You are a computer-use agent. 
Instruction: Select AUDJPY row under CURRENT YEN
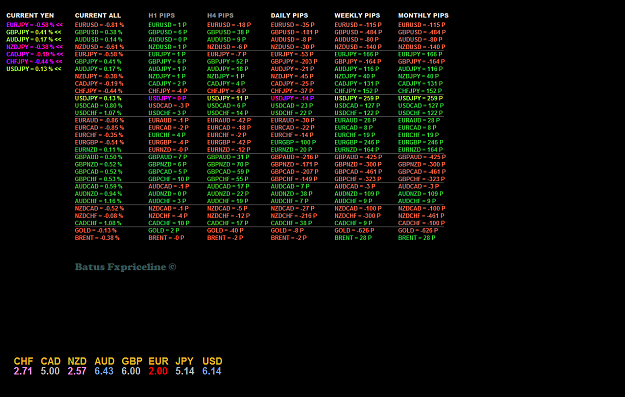[x=34, y=39]
